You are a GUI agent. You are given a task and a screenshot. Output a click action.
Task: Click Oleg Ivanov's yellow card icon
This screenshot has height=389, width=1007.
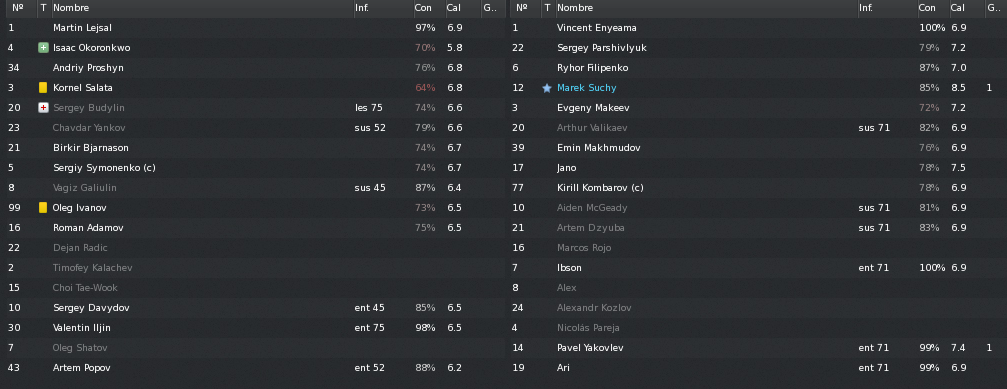[x=43, y=207]
